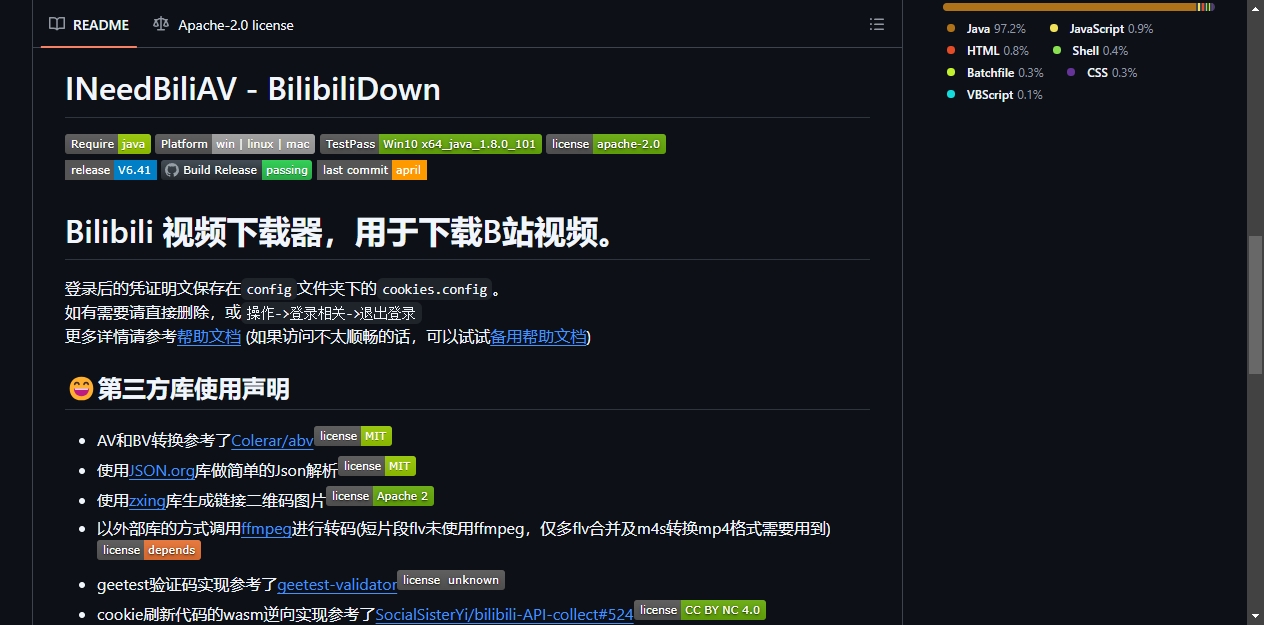Screen dimensions: 1264x625
Task: Click the scale icon beside Apache-2.0 license
Action: click(161, 24)
